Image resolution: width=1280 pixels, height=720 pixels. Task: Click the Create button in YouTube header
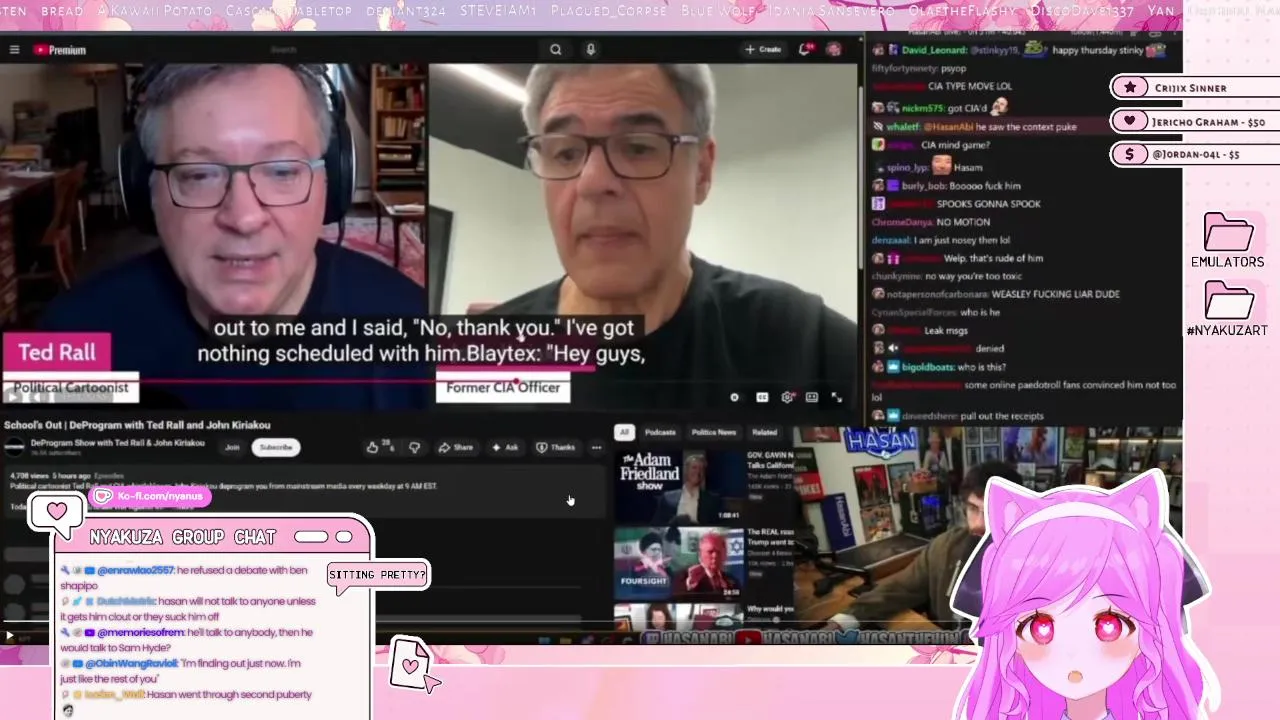pyautogui.click(x=763, y=49)
